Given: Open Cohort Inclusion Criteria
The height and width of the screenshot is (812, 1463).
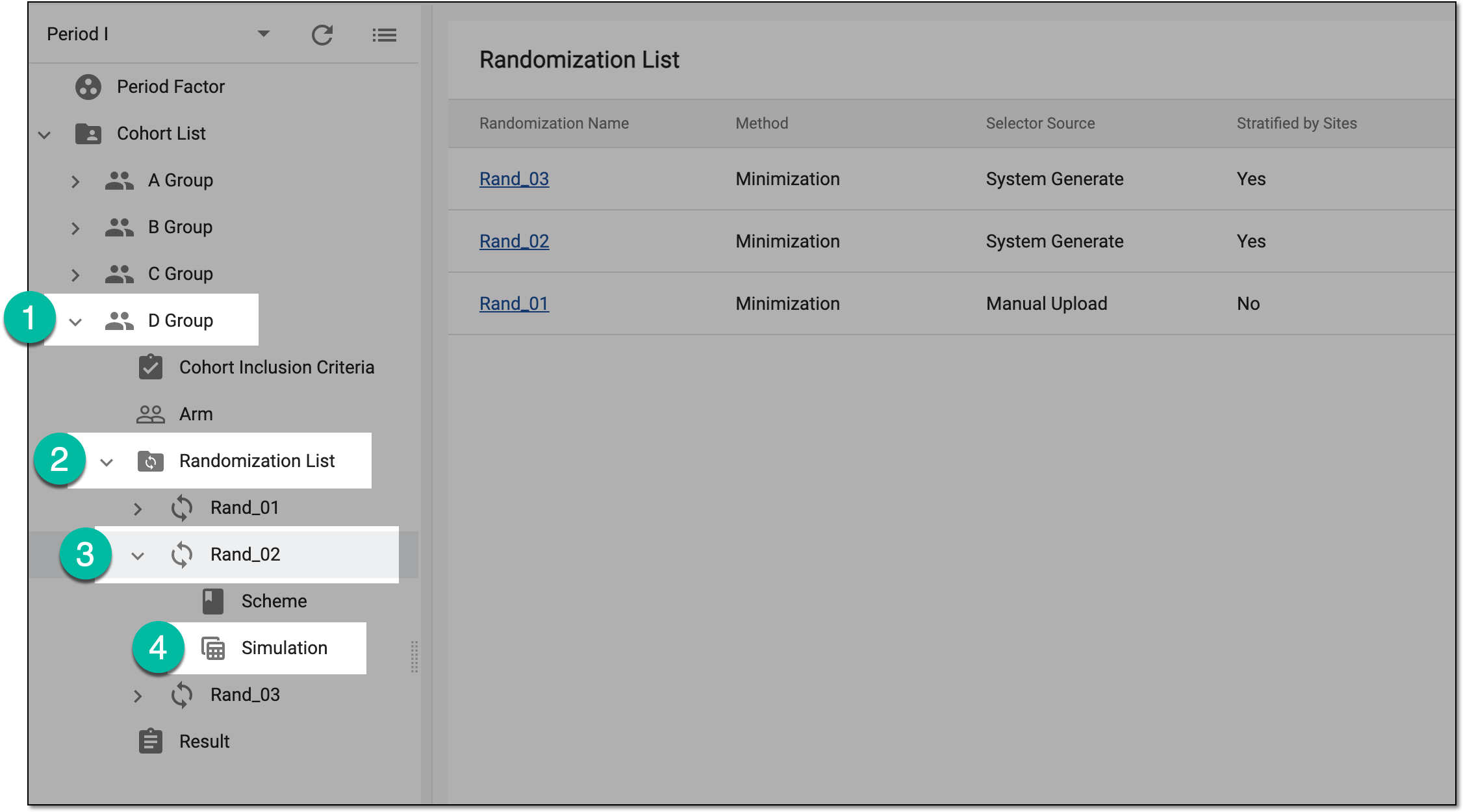Looking at the screenshot, I should 277,367.
